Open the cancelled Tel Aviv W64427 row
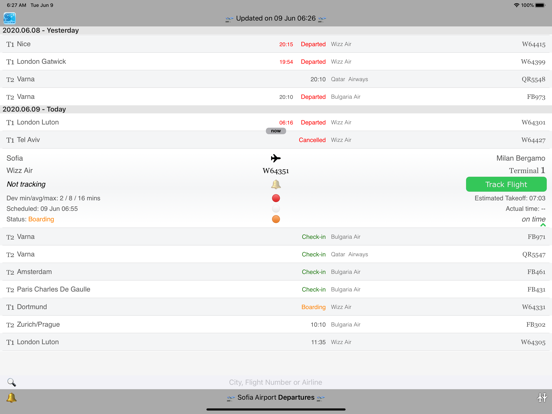The height and width of the screenshot is (414, 552). [276, 140]
